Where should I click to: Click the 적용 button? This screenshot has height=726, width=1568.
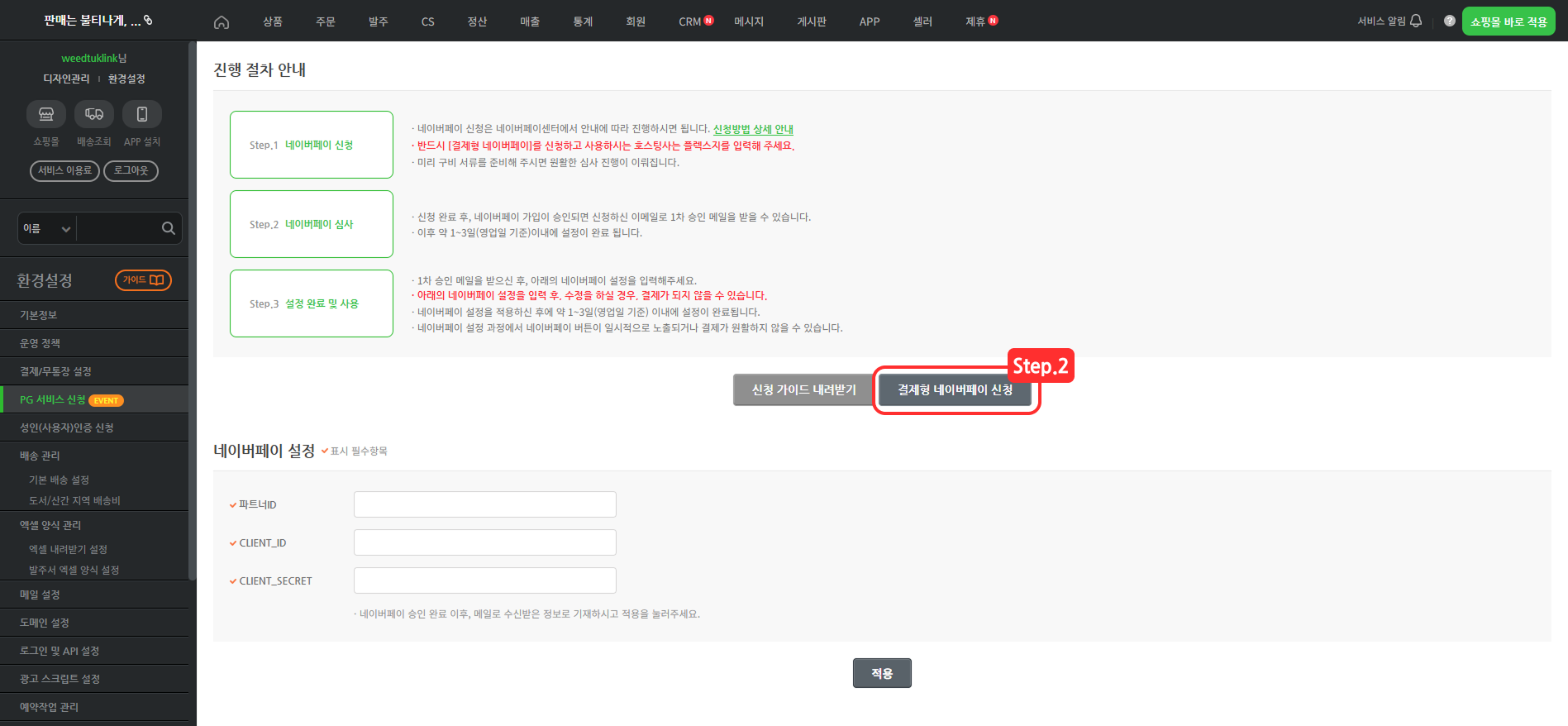(x=882, y=673)
